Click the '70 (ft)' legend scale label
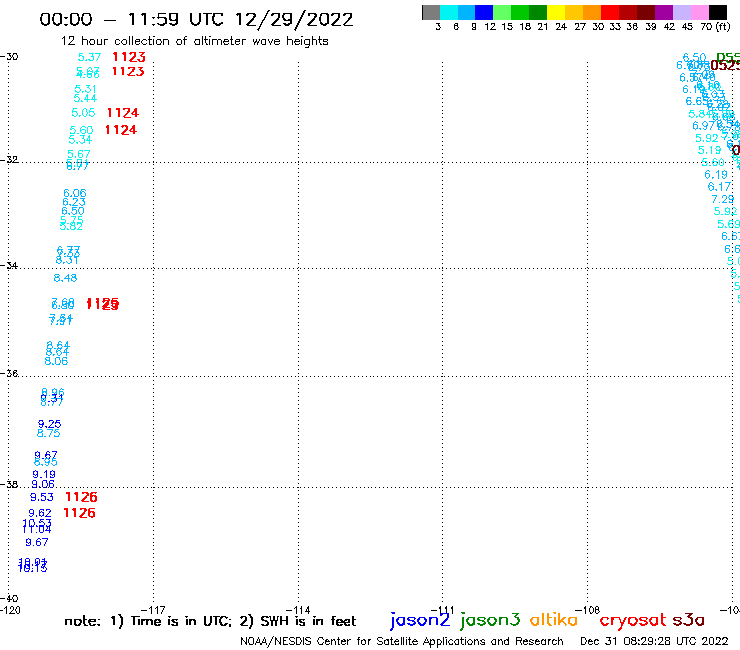Screen dimensions: 740x650 coord(715,27)
